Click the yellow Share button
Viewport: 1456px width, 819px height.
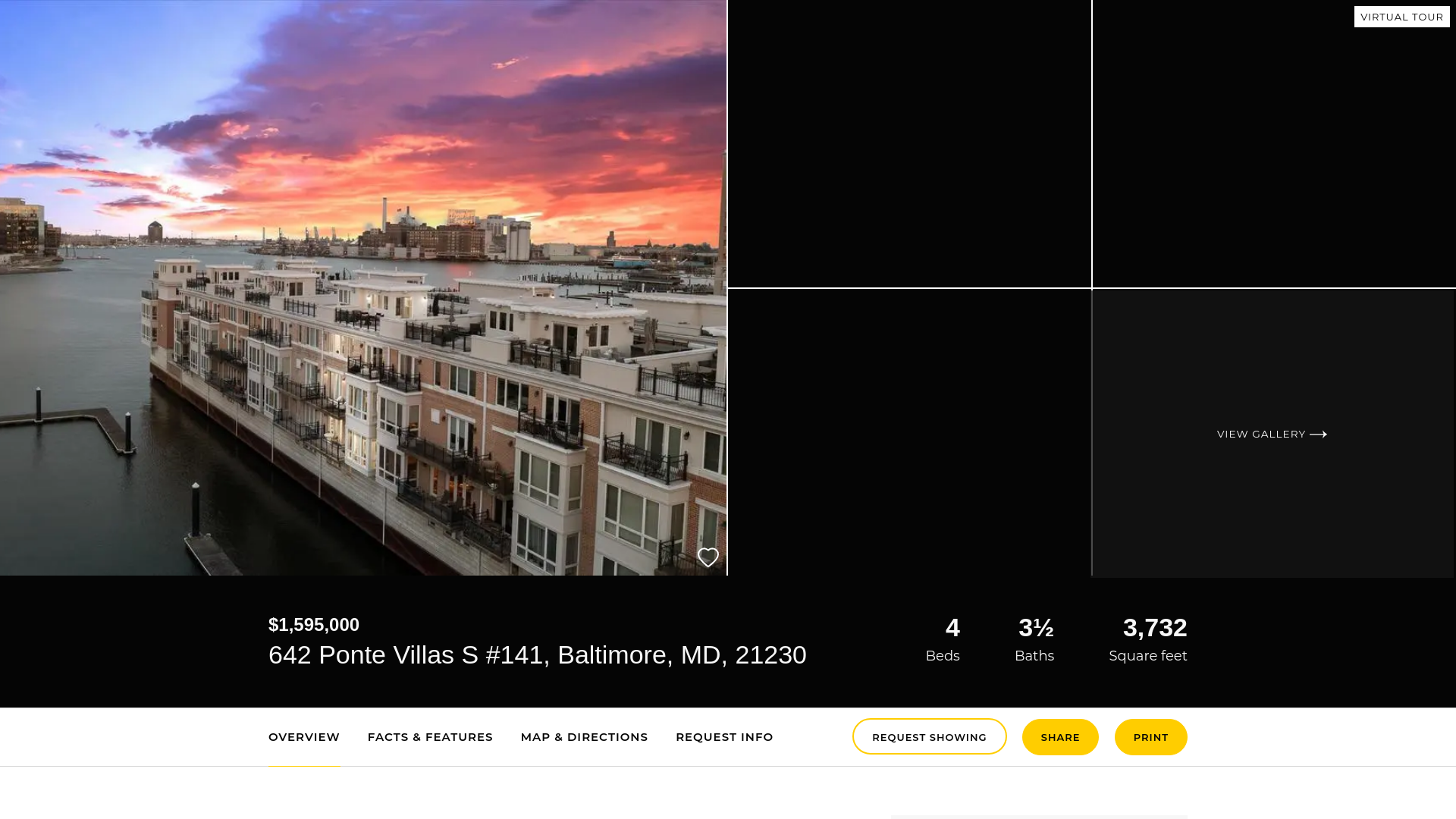[1060, 737]
